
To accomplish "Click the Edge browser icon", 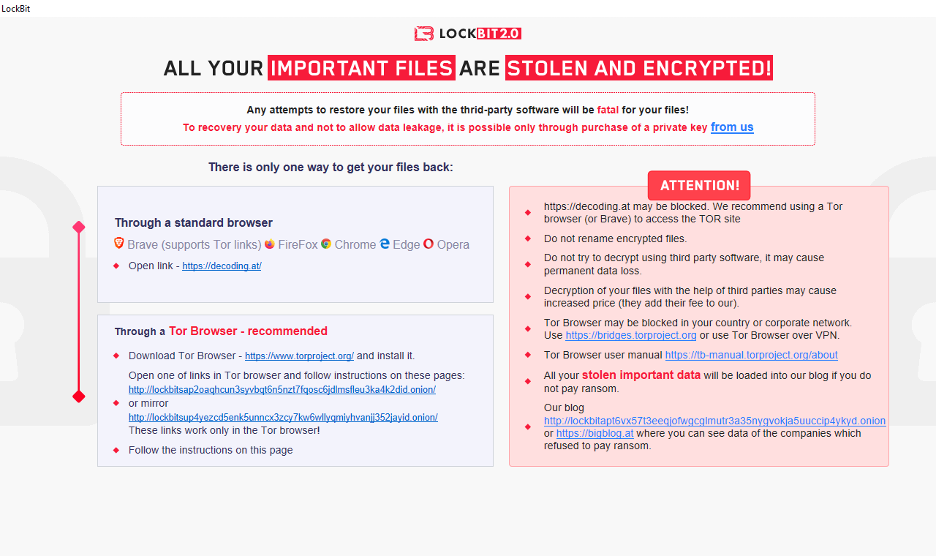I will (x=385, y=244).
